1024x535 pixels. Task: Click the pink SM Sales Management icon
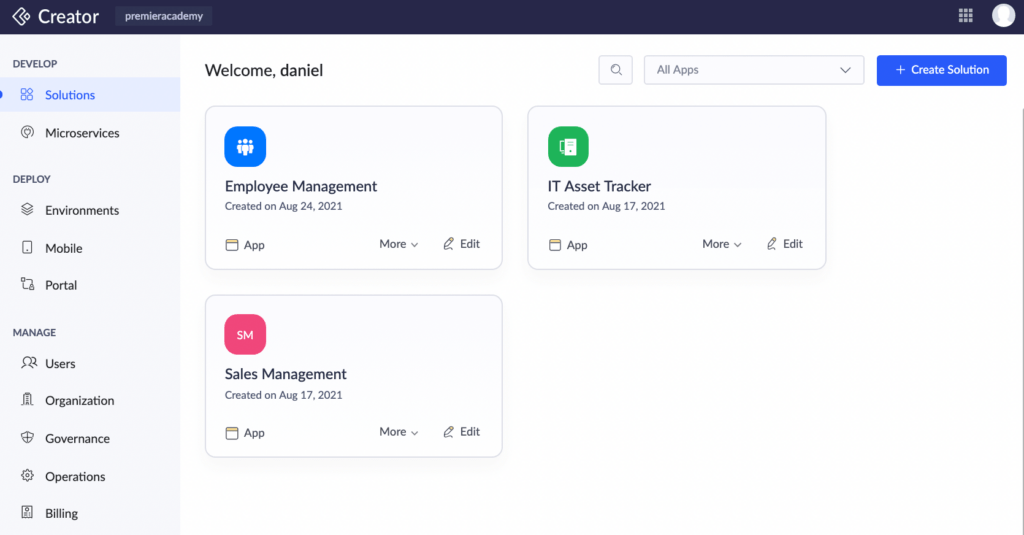point(245,335)
